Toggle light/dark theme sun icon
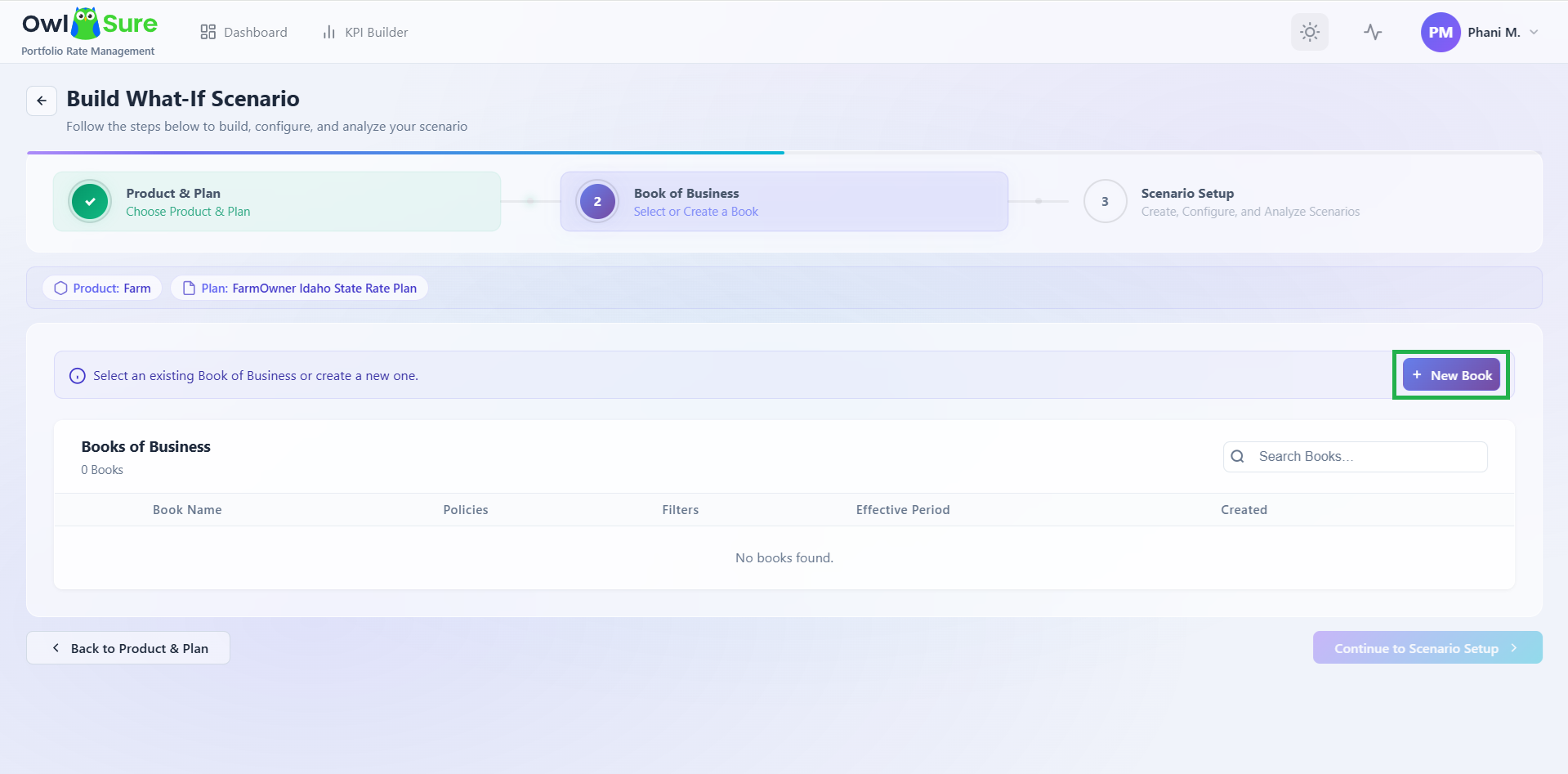This screenshot has height=774, width=1568. click(x=1309, y=32)
